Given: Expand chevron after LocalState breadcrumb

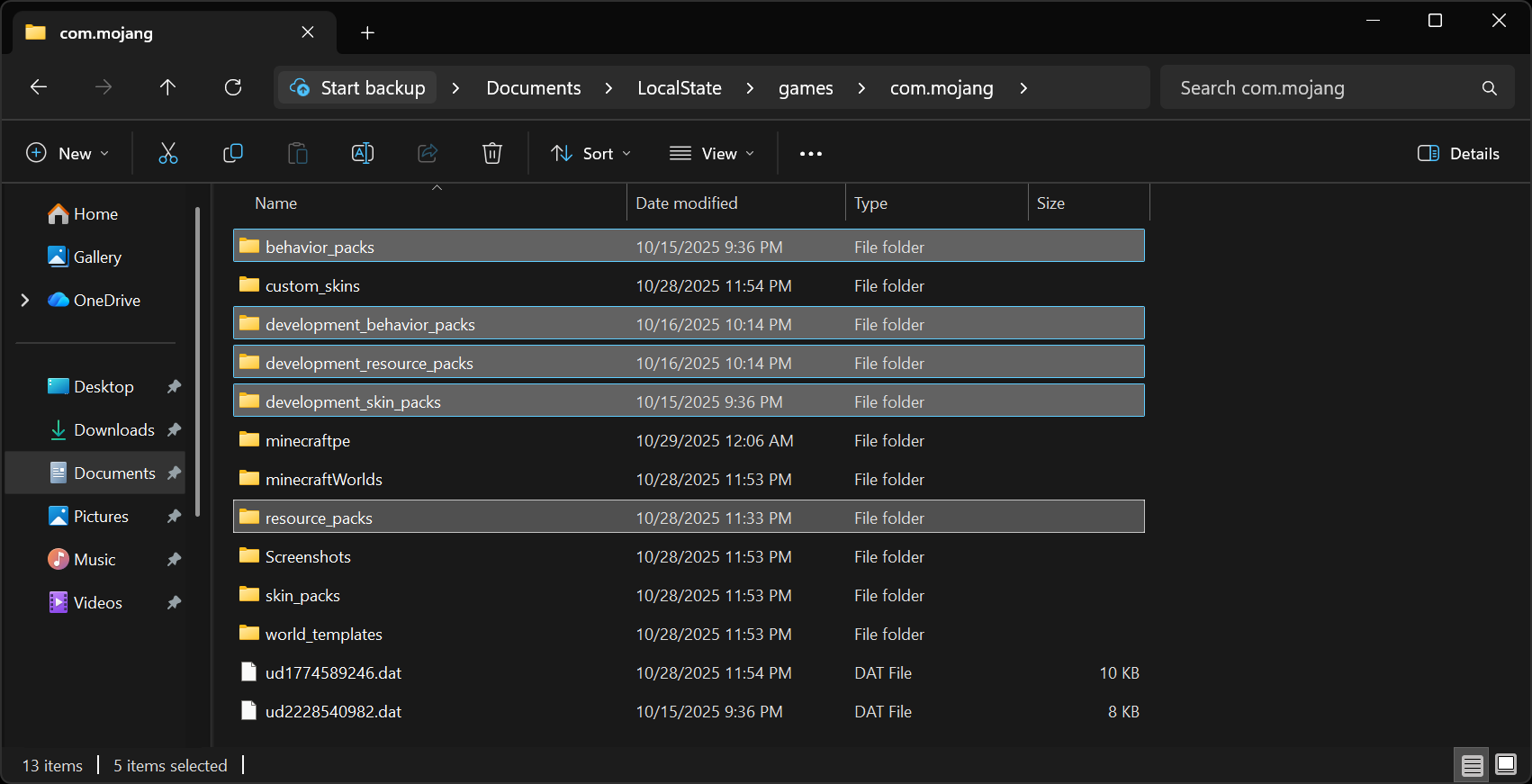Looking at the screenshot, I should (x=750, y=88).
